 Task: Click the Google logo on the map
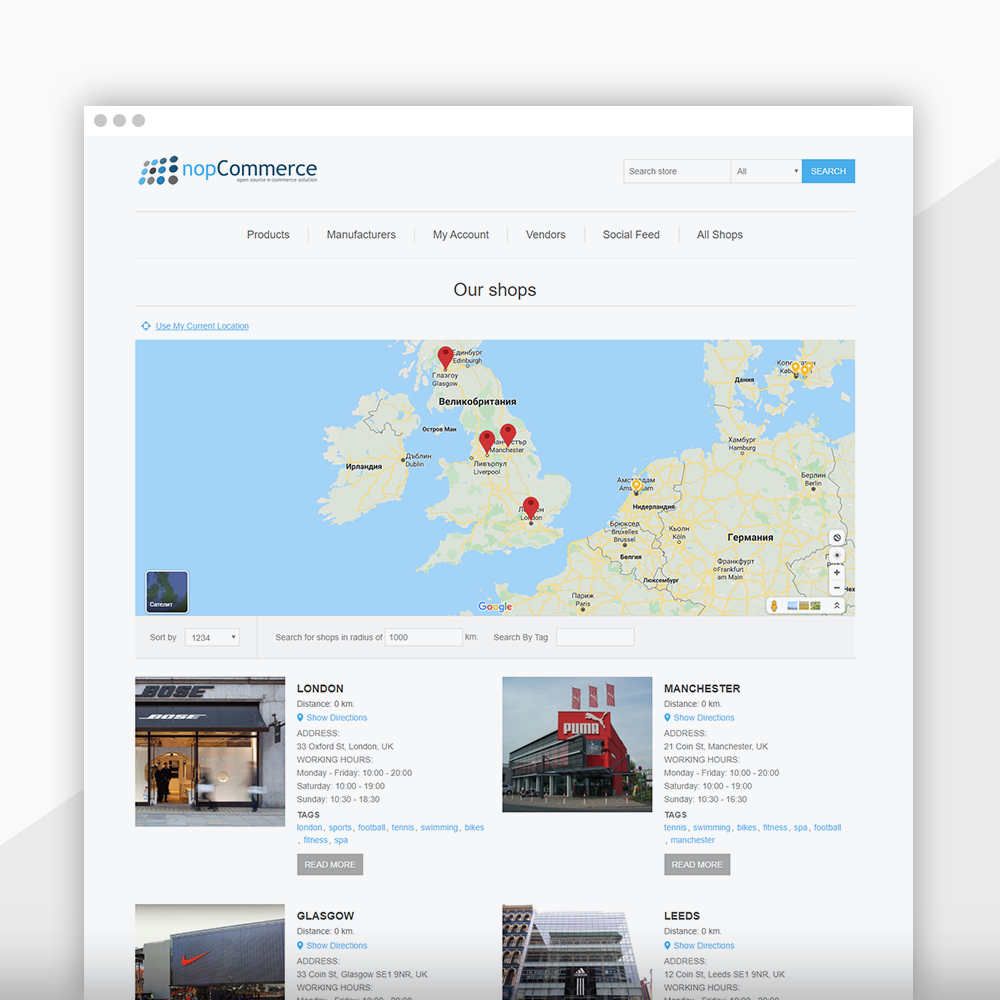(495, 607)
